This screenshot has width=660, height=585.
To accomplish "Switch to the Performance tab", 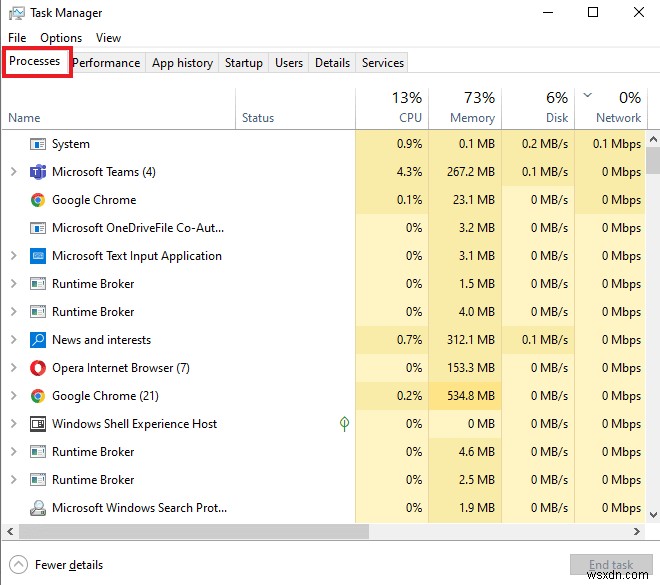I will [106, 63].
